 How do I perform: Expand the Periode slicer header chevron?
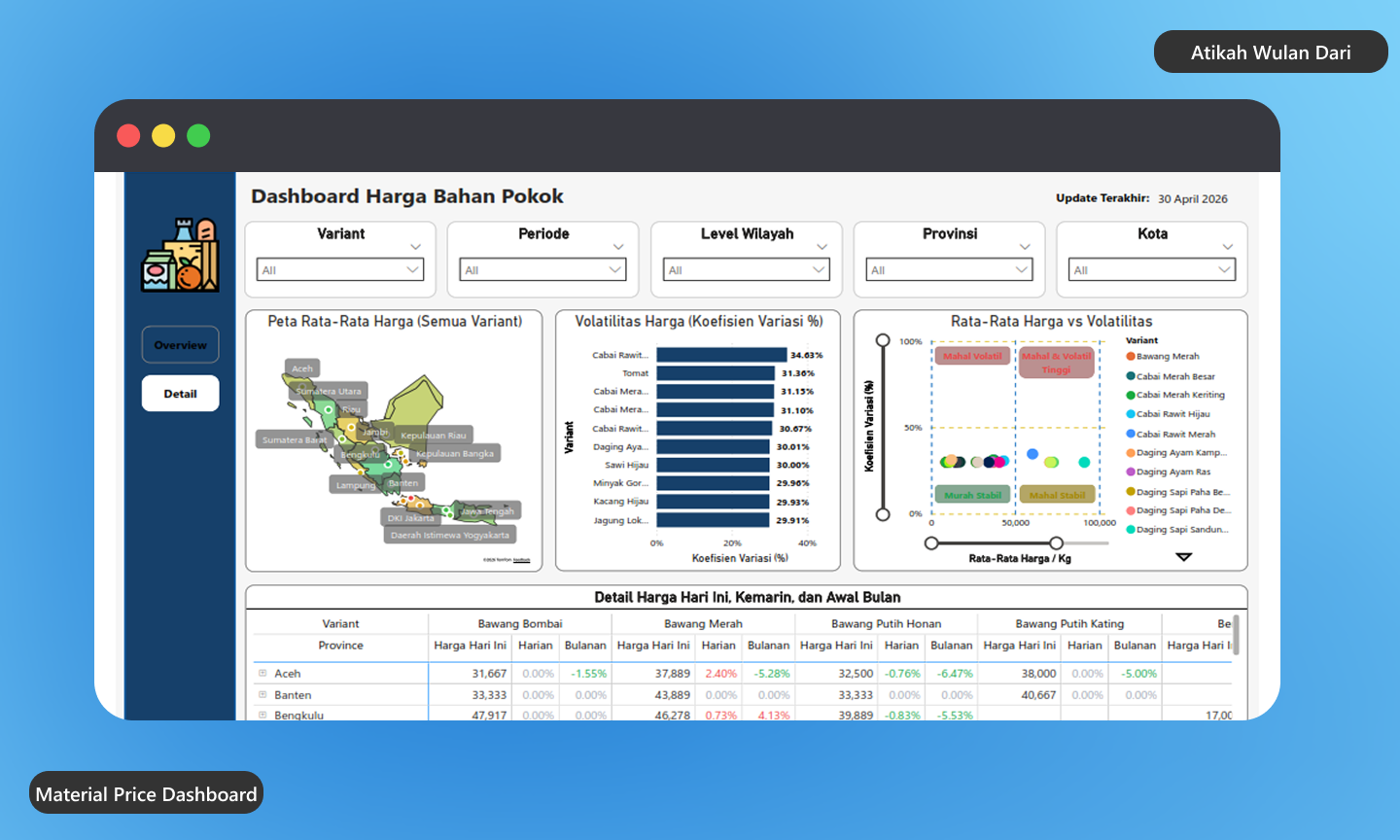pos(618,247)
